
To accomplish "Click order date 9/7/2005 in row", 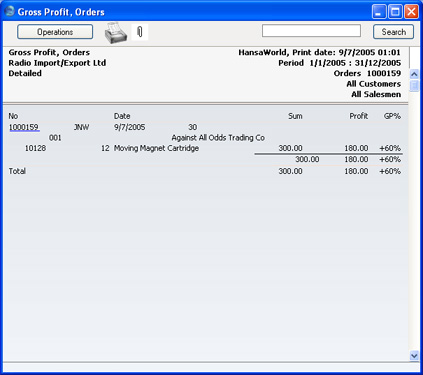I will tap(129, 127).
